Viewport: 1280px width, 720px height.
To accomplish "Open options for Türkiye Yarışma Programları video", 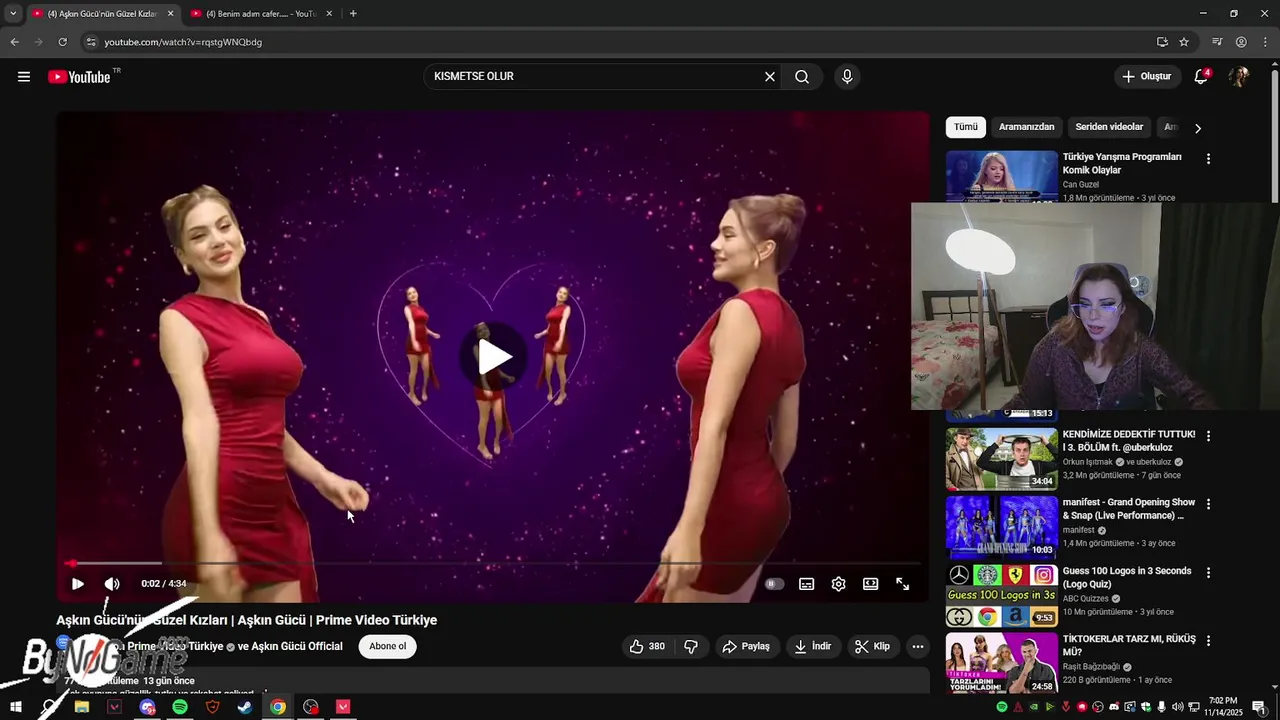I will click(x=1208, y=159).
